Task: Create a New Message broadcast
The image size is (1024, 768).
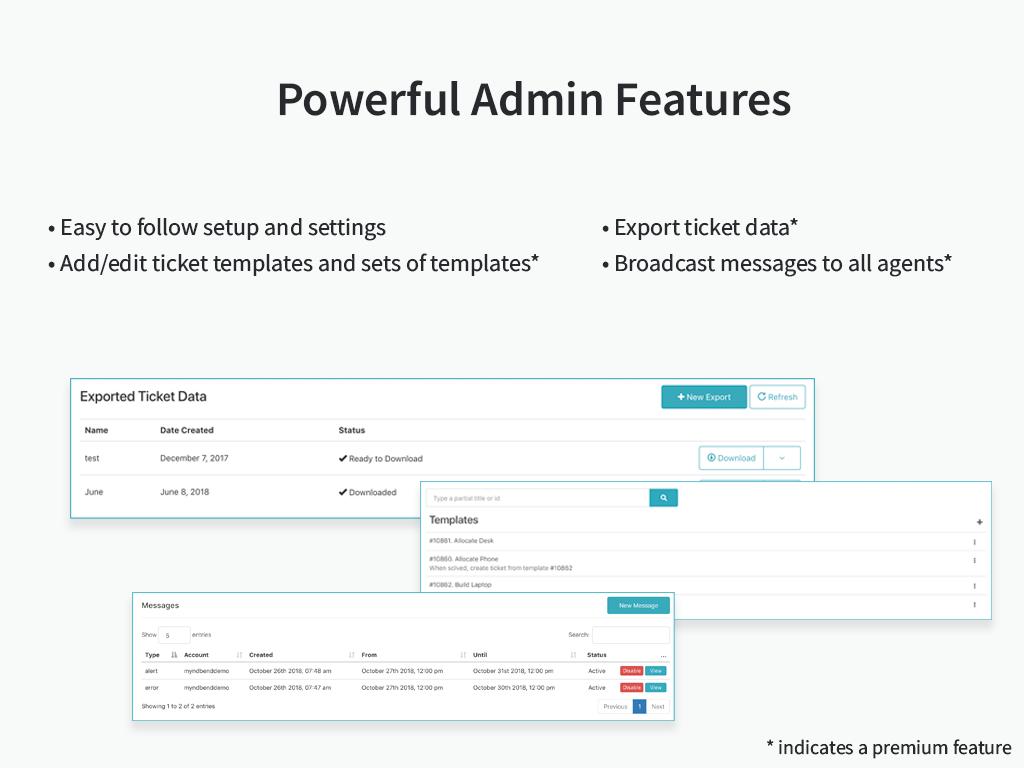Action: click(638, 605)
